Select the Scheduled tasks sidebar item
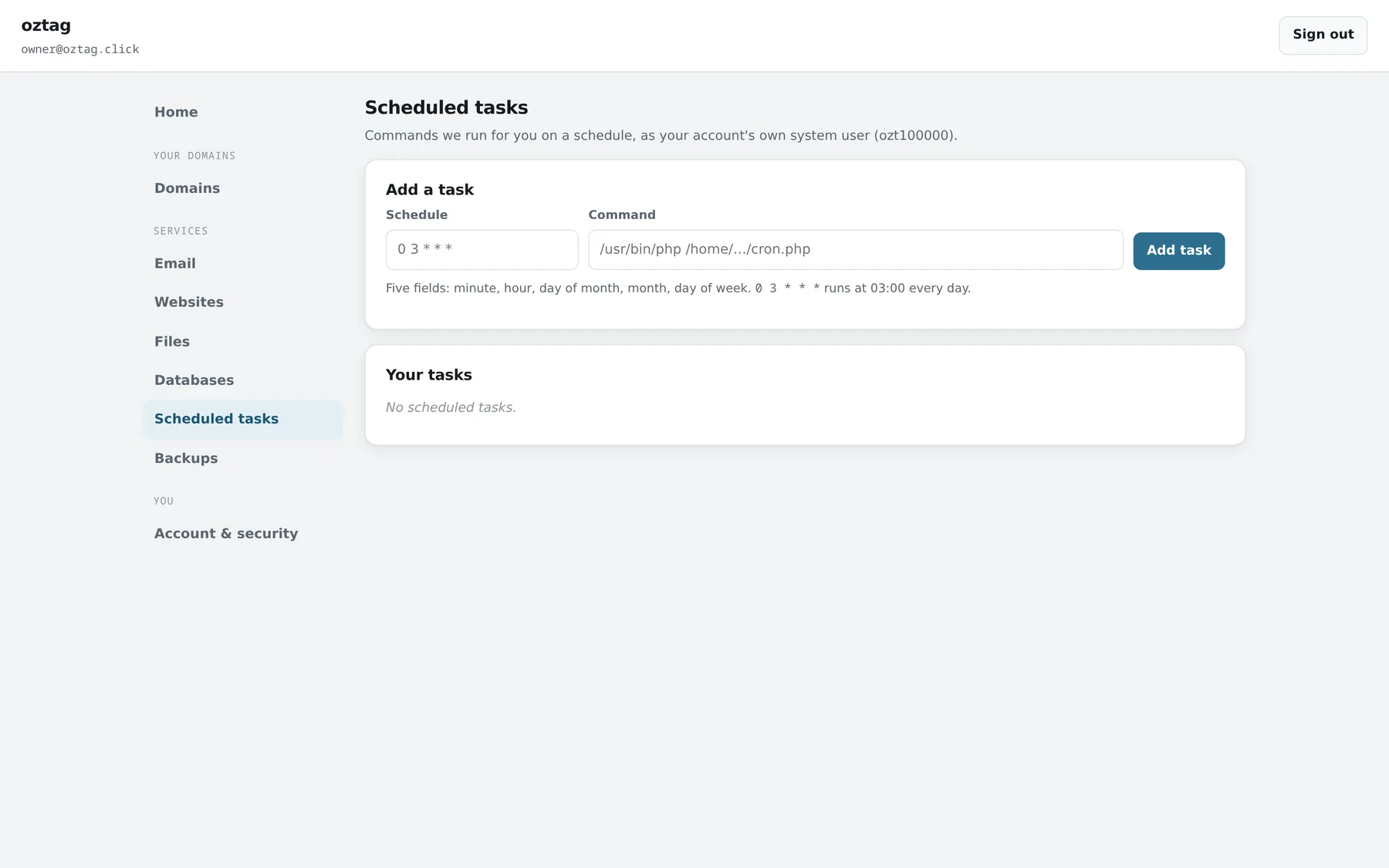 (x=242, y=419)
